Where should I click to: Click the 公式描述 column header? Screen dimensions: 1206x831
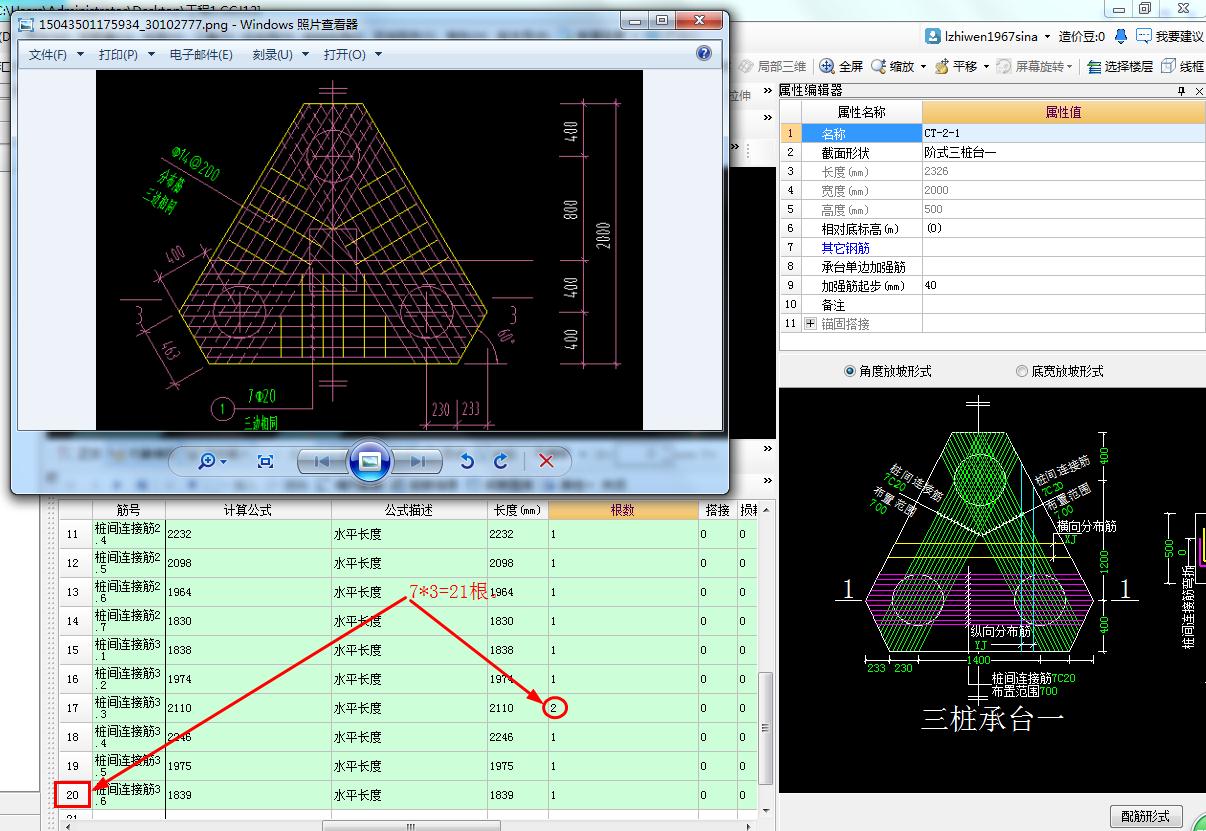pyautogui.click(x=409, y=510)
